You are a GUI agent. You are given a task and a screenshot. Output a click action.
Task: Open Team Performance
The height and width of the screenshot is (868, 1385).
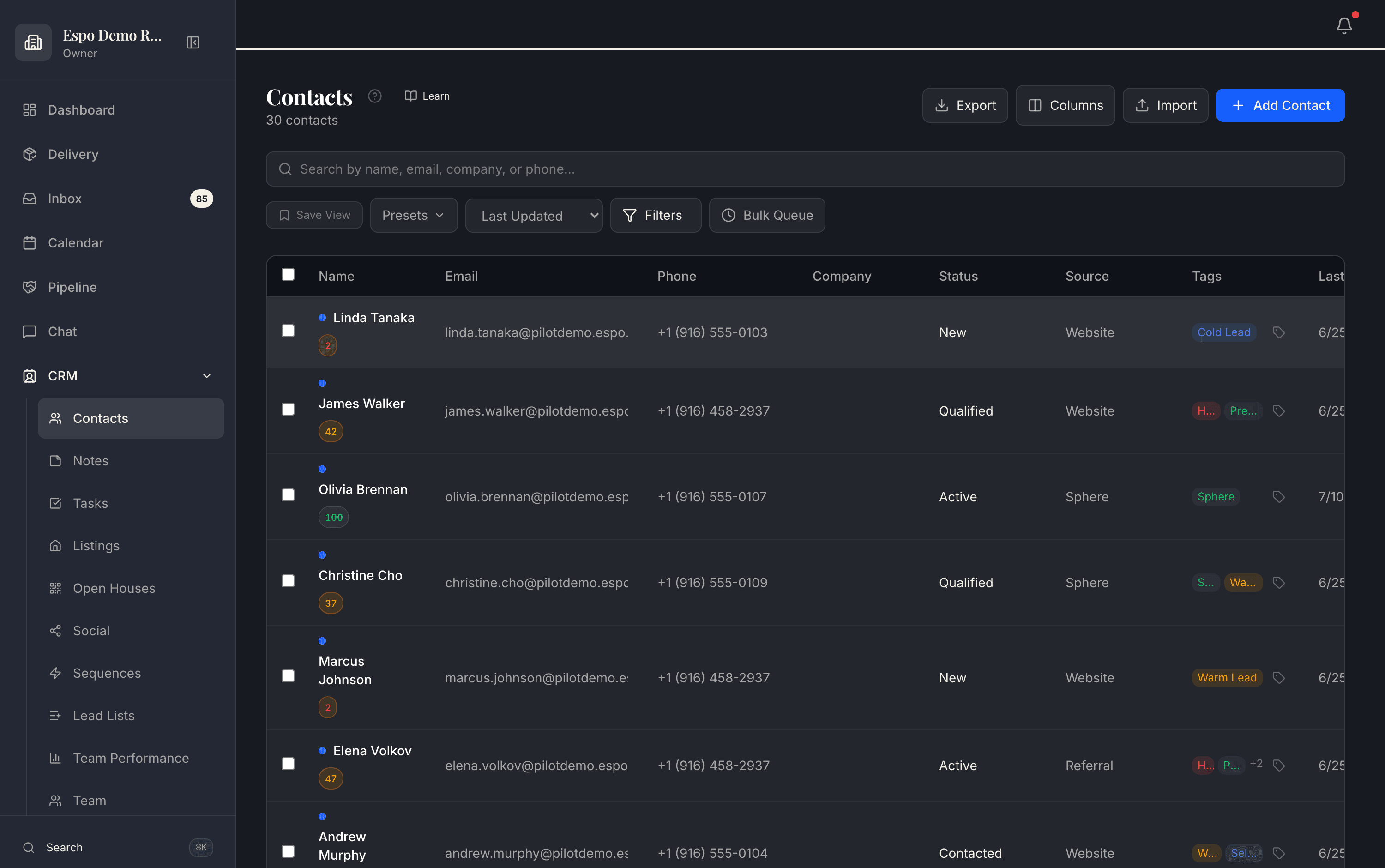[131, 759]
